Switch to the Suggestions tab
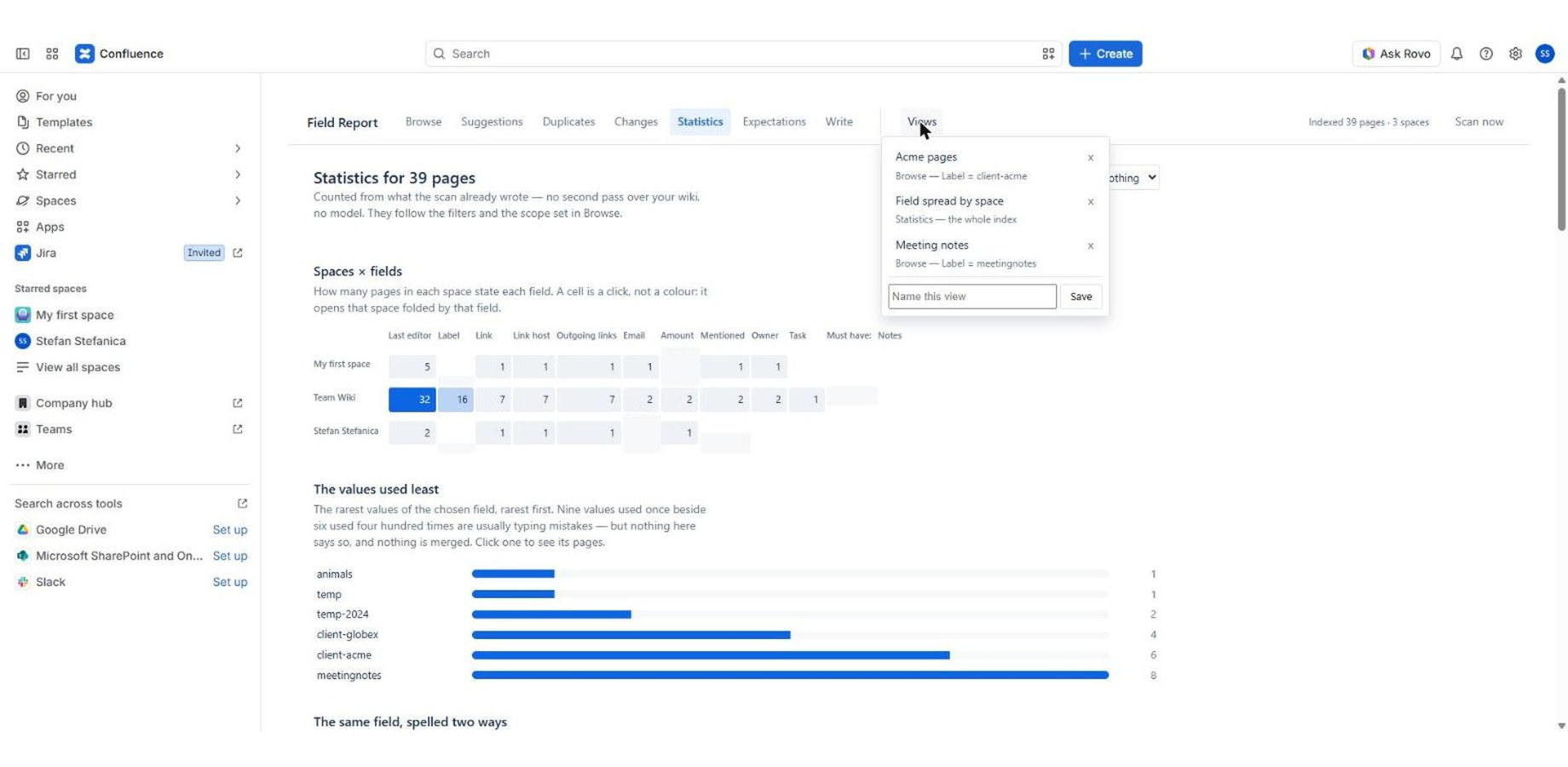1568x767 pixels. 492,122
